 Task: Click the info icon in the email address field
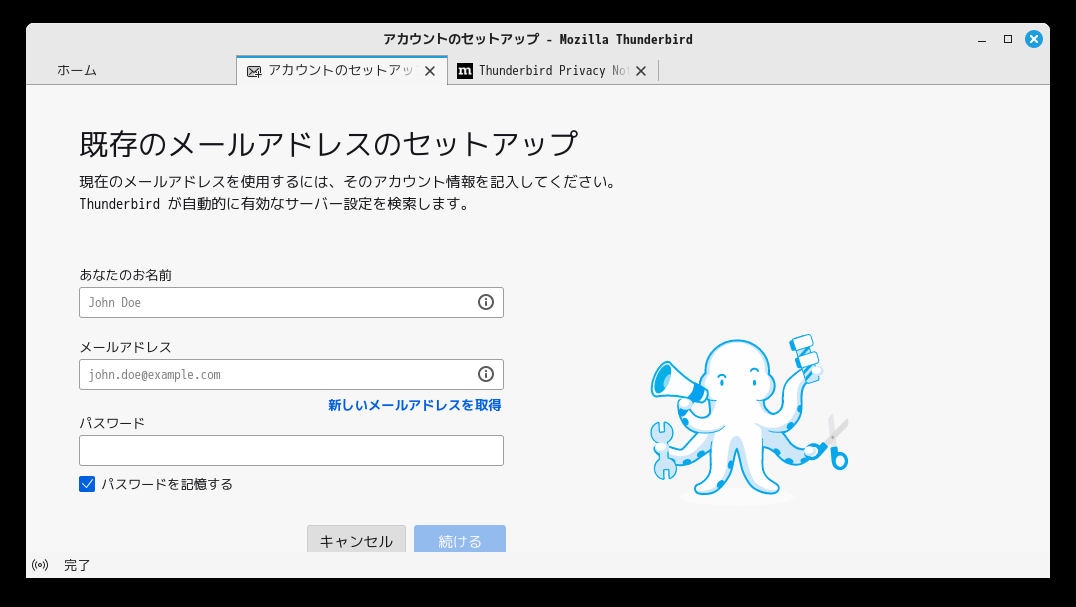[486, 374]
